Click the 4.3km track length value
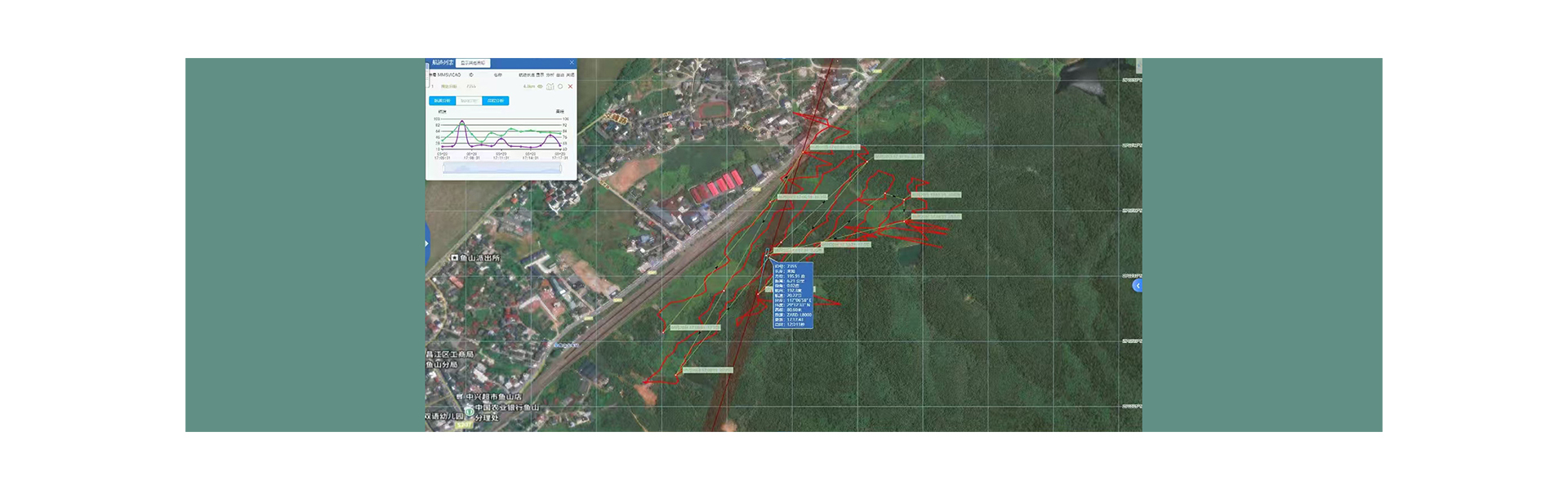Image resolution: width=1568 pixels, height=490 pixels. [529, 87]
